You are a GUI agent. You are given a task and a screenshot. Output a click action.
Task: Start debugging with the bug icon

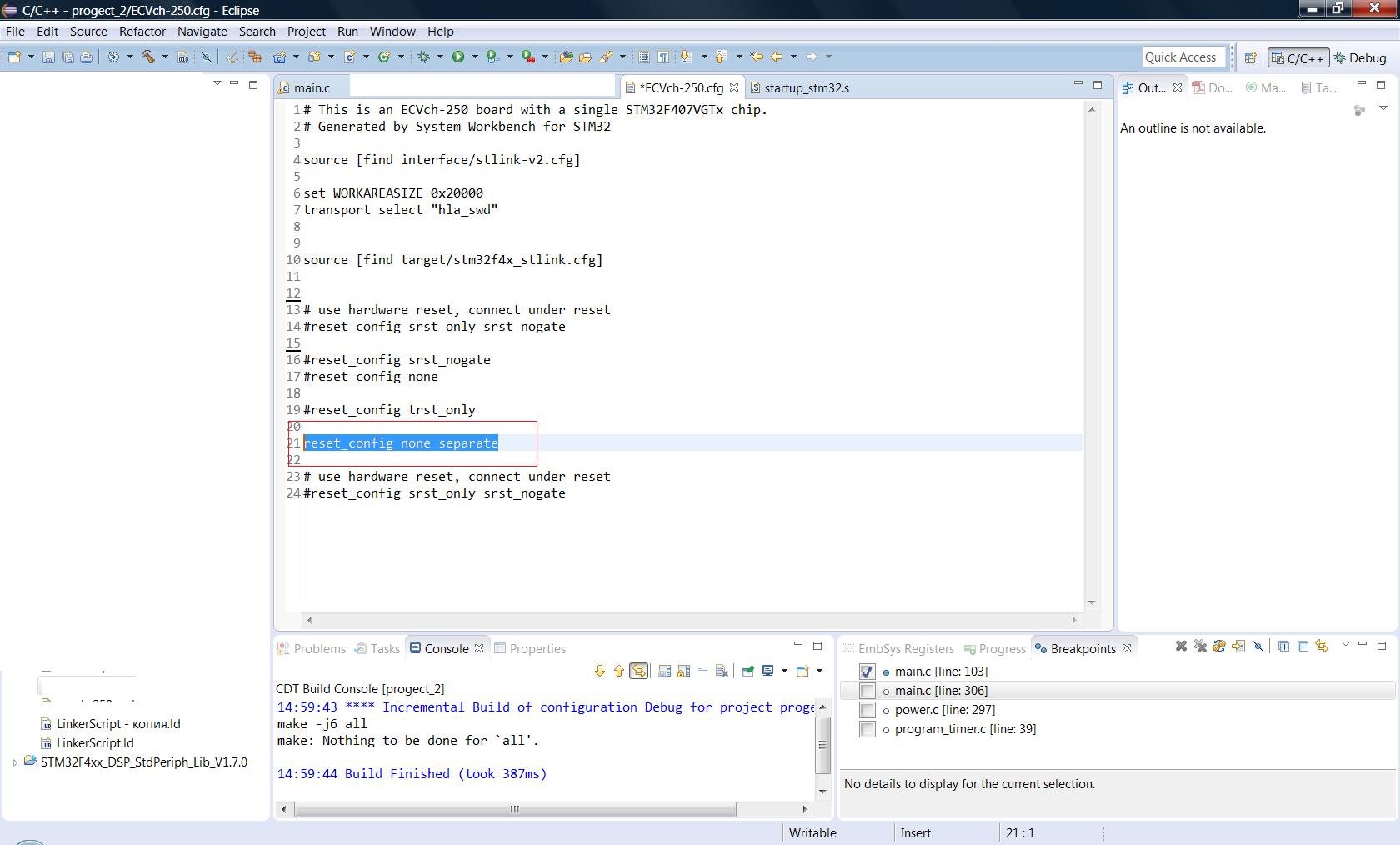coord(424,57)
